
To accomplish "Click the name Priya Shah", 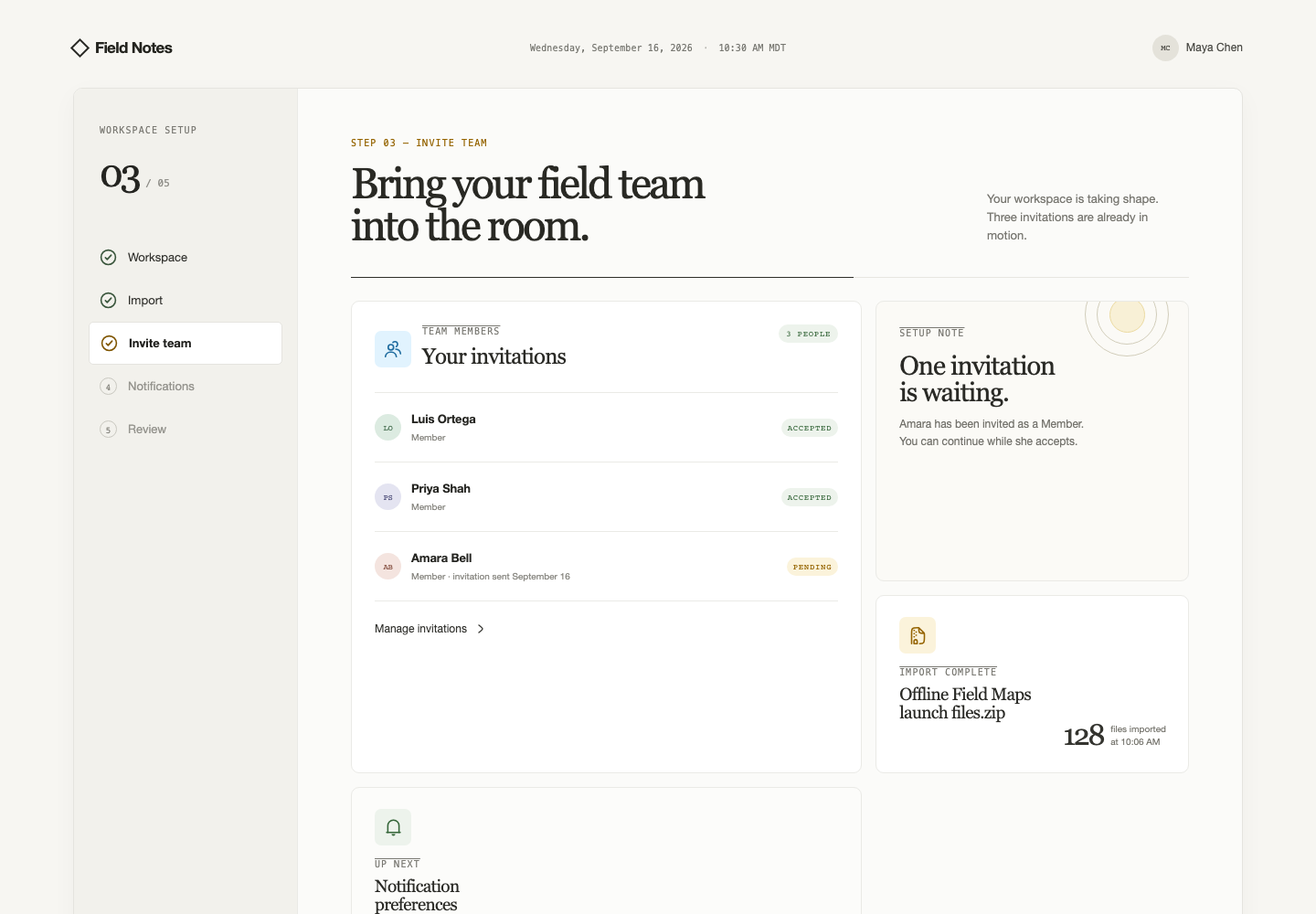I will [440, 489].
